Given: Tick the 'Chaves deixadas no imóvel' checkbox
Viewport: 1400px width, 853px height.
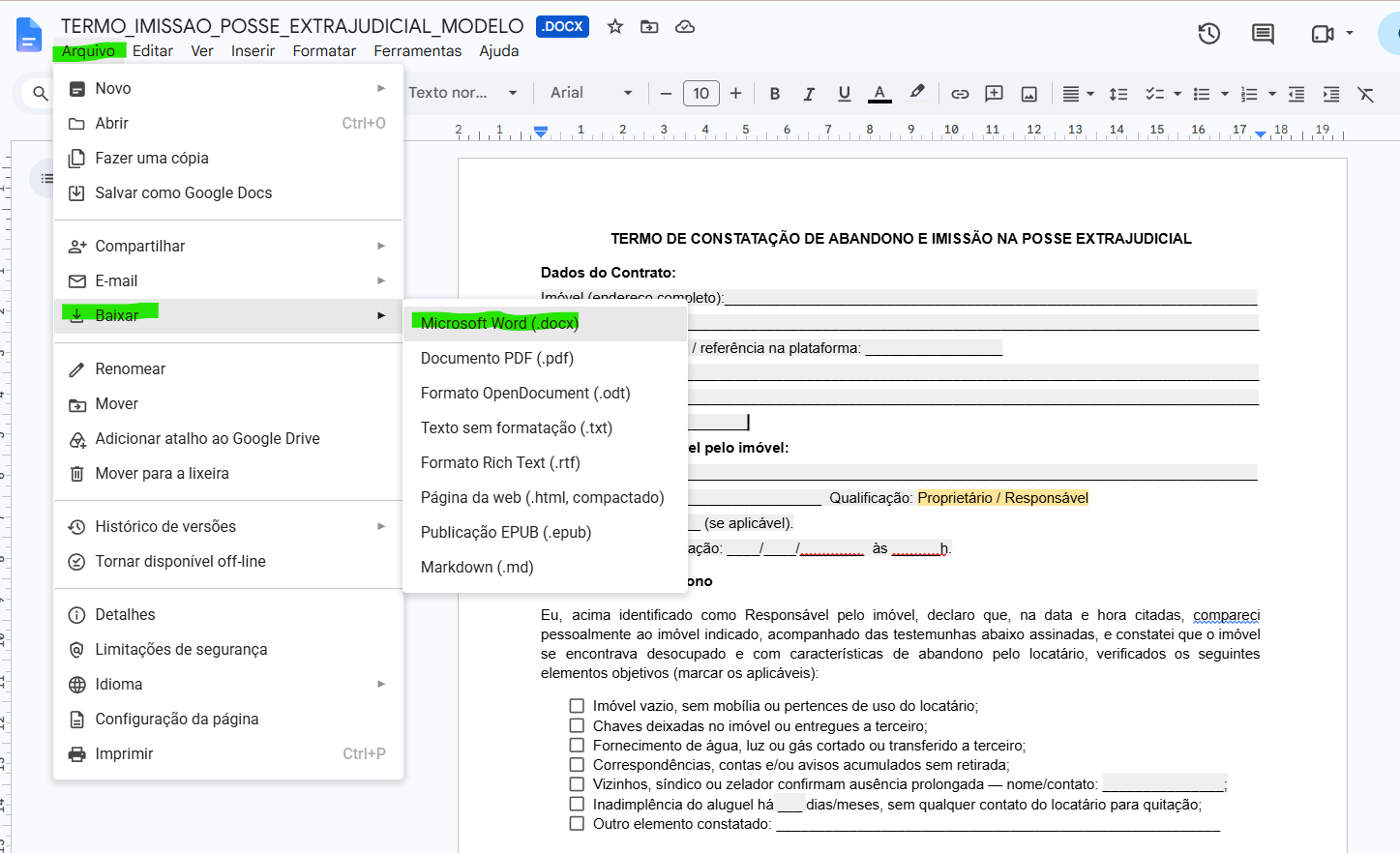Looking at the screenshot, I should 577,725.
